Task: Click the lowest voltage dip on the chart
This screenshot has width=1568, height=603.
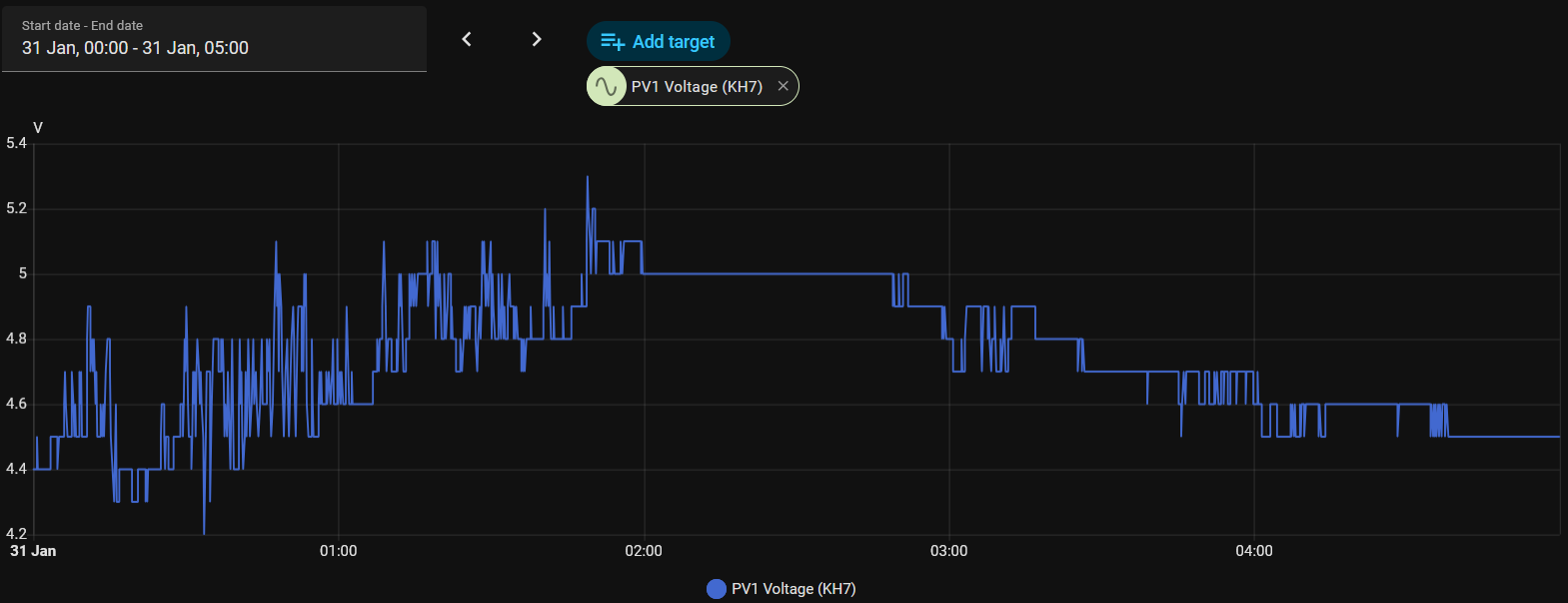Action: [x=204, y=532]
